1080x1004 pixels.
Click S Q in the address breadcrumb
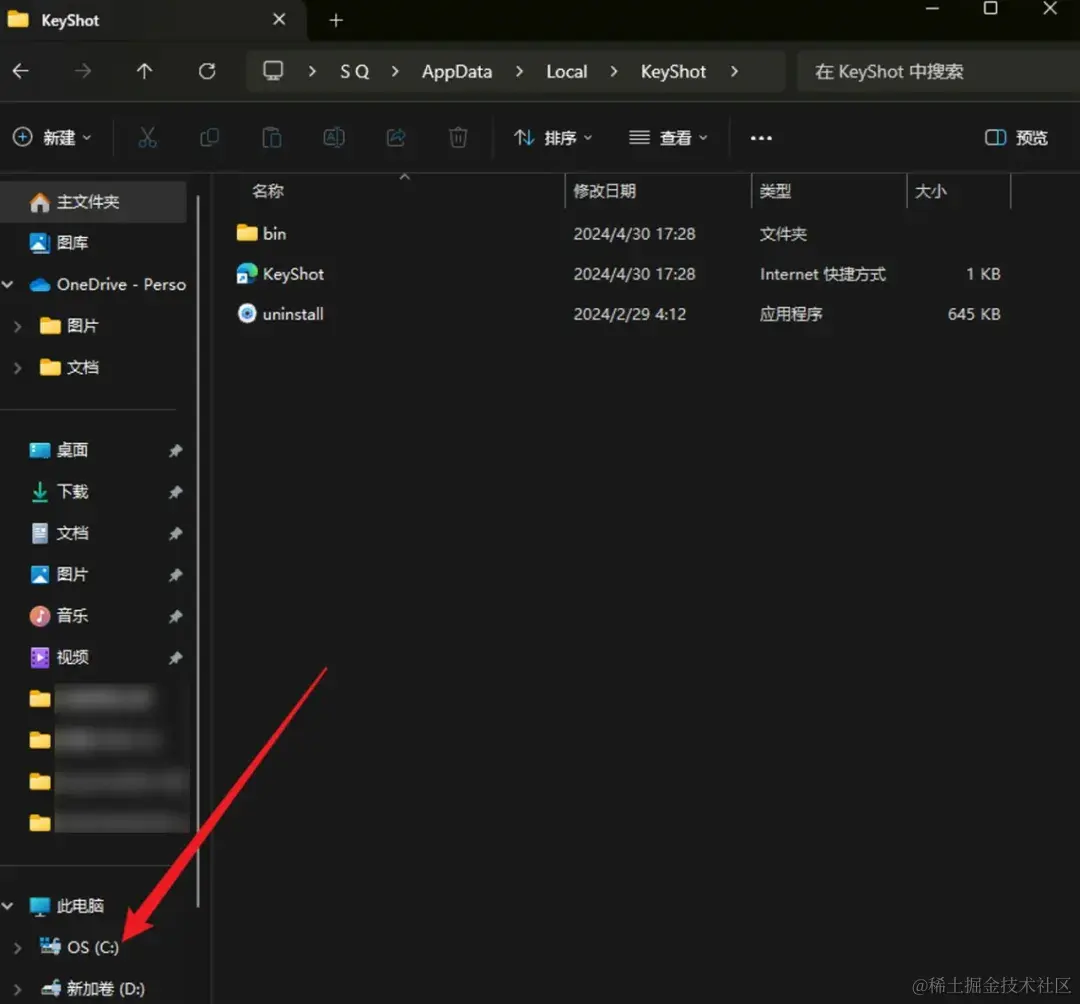[355, 71]
